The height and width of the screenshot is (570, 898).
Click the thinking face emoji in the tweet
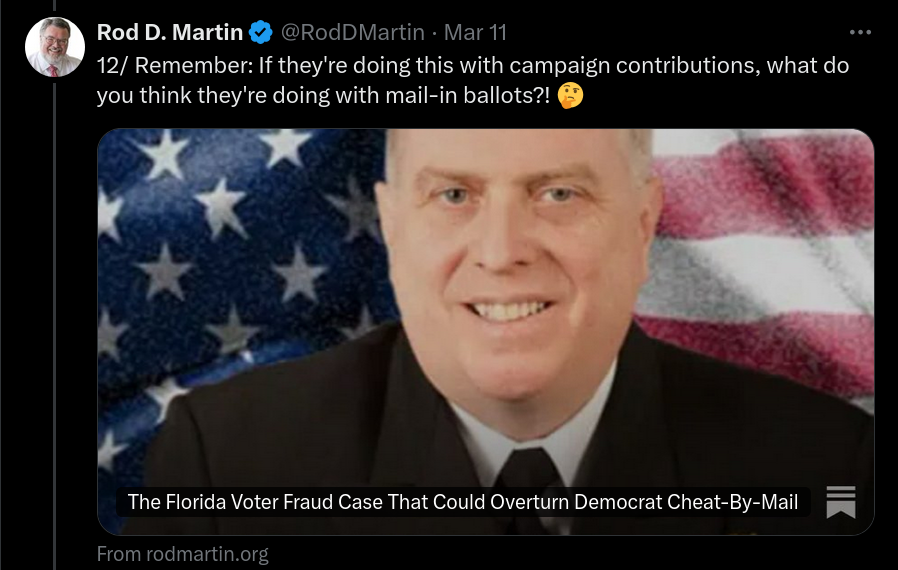tap(570, 96)
